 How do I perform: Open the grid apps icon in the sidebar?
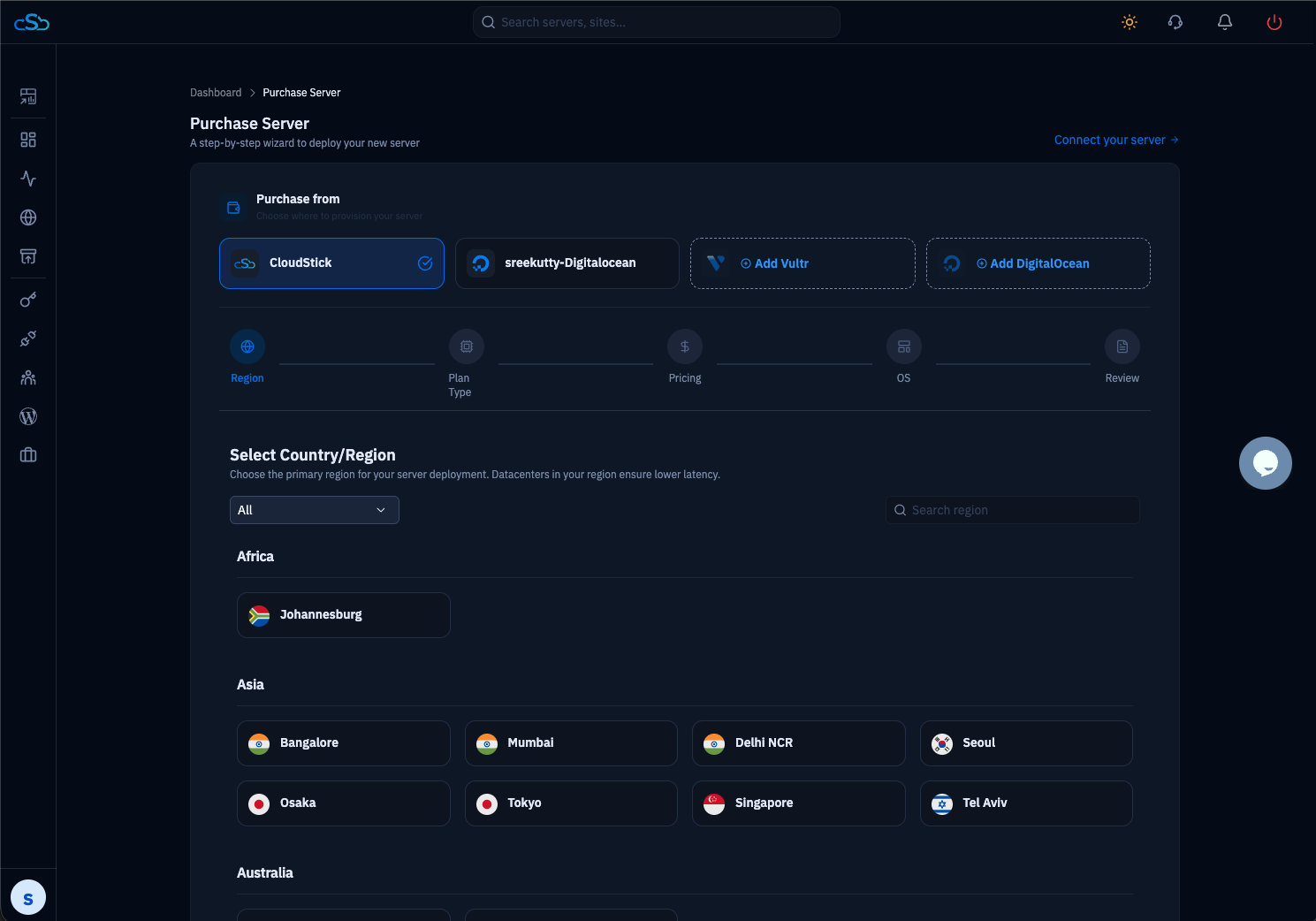point(28,140)
